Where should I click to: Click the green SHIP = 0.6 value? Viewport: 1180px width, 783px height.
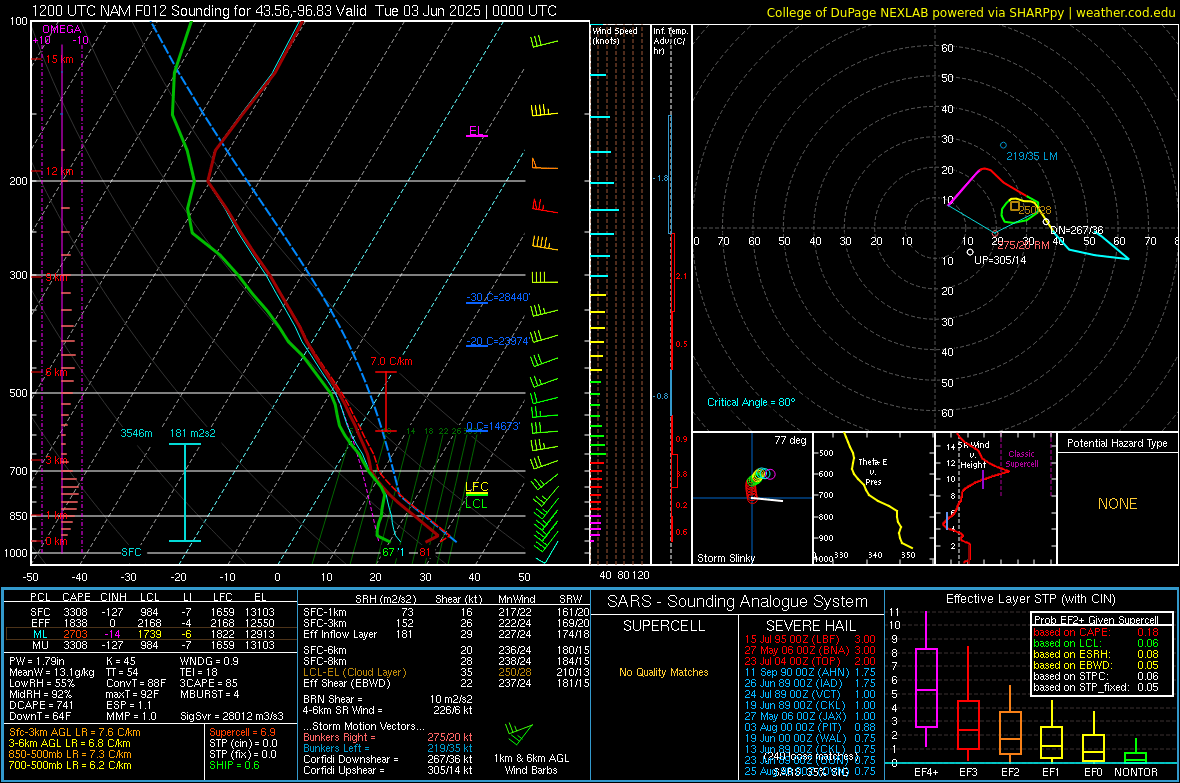[x=234, y=765]
